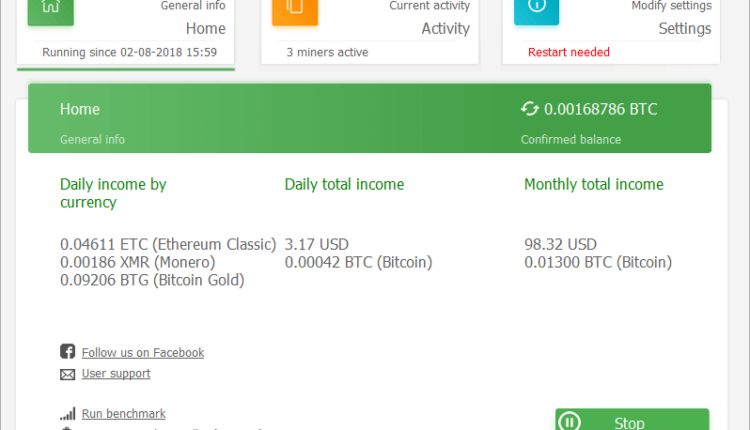This screenshot has width=750, height=430.
Task: Click the envelope icon beside User support
Action: (x=68, y=374)
